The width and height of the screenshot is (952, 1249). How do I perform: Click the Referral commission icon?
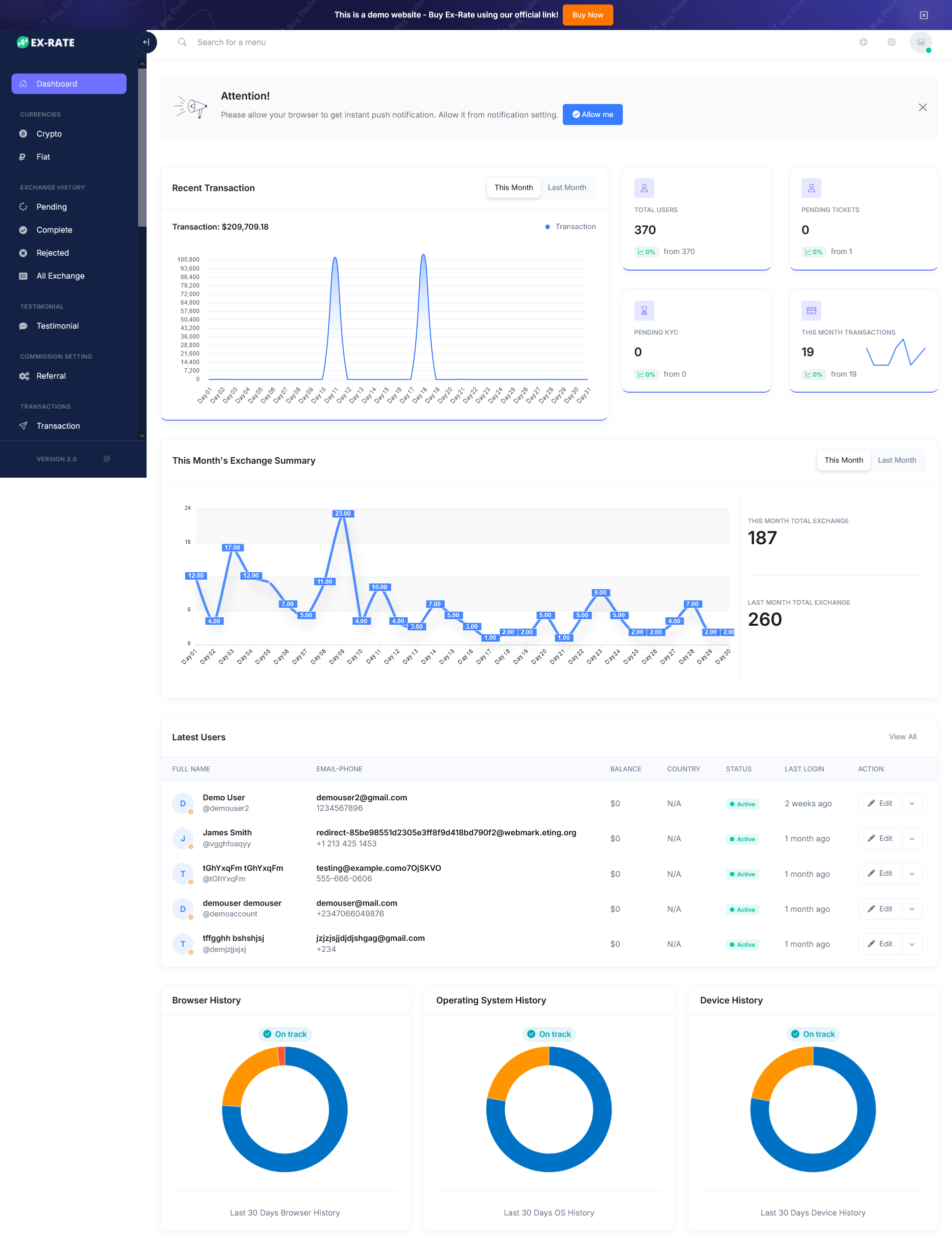pos(23,376)
